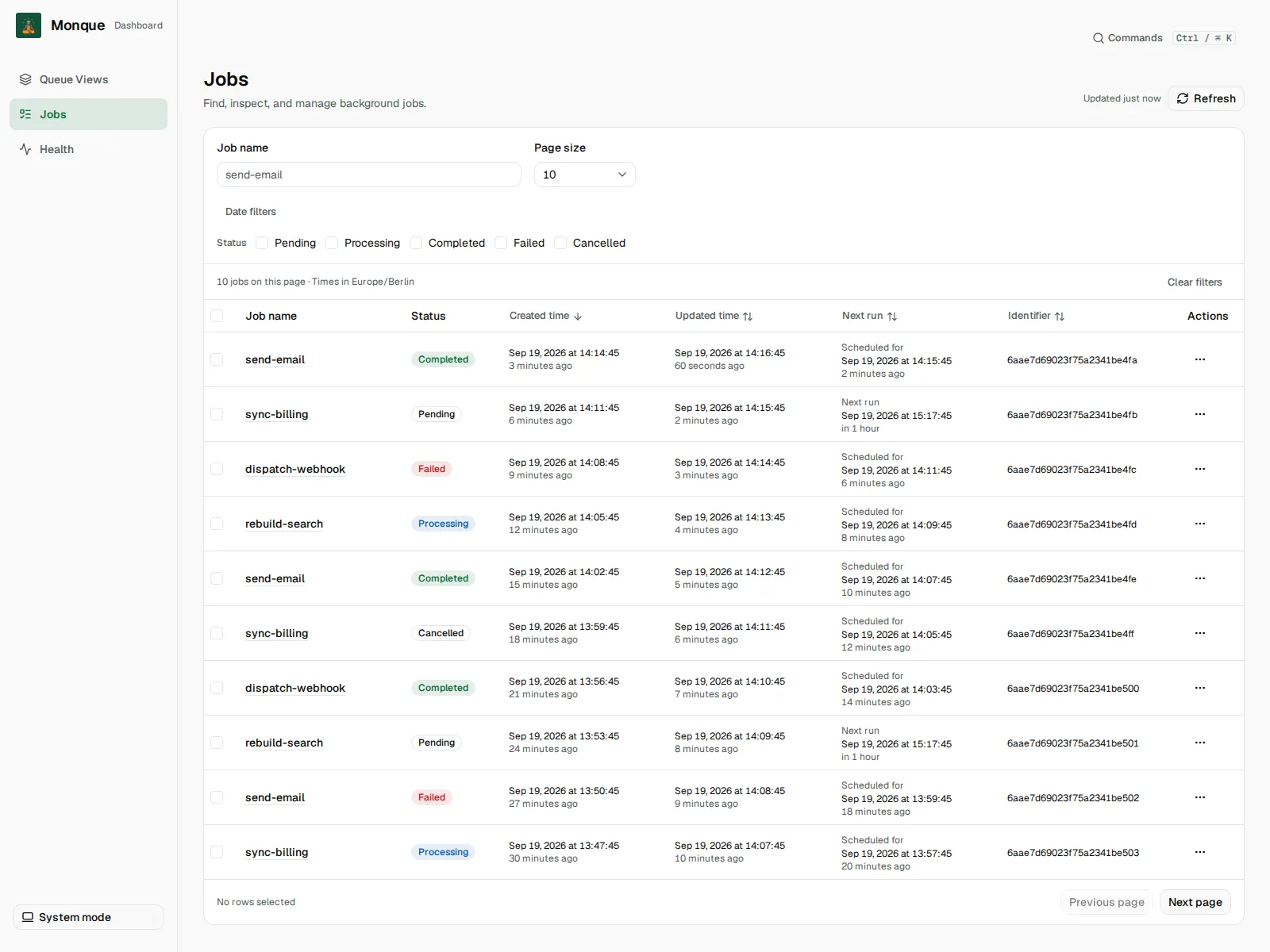
Task: Select checkbox for job ending be4fe
Action: [x=217, y=578]
